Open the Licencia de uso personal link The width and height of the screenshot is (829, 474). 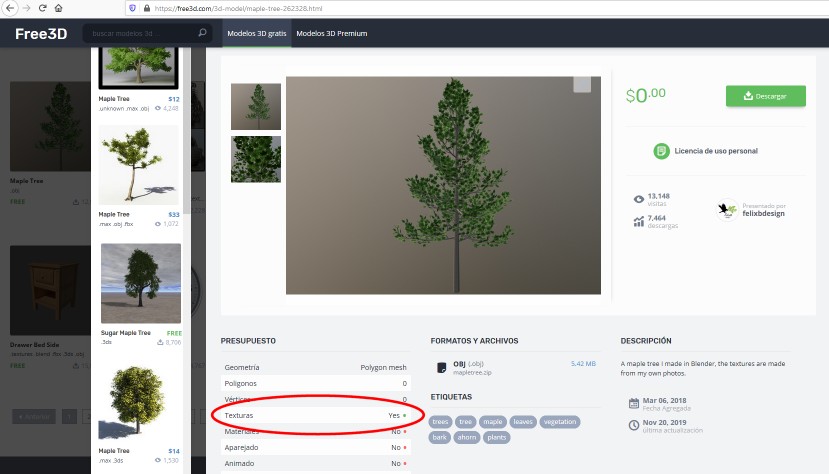pyautogui.click(x=715, y=151)
